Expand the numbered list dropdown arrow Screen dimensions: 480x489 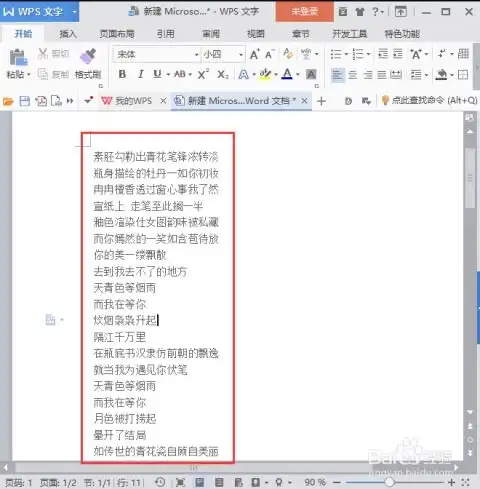(368, 54)
